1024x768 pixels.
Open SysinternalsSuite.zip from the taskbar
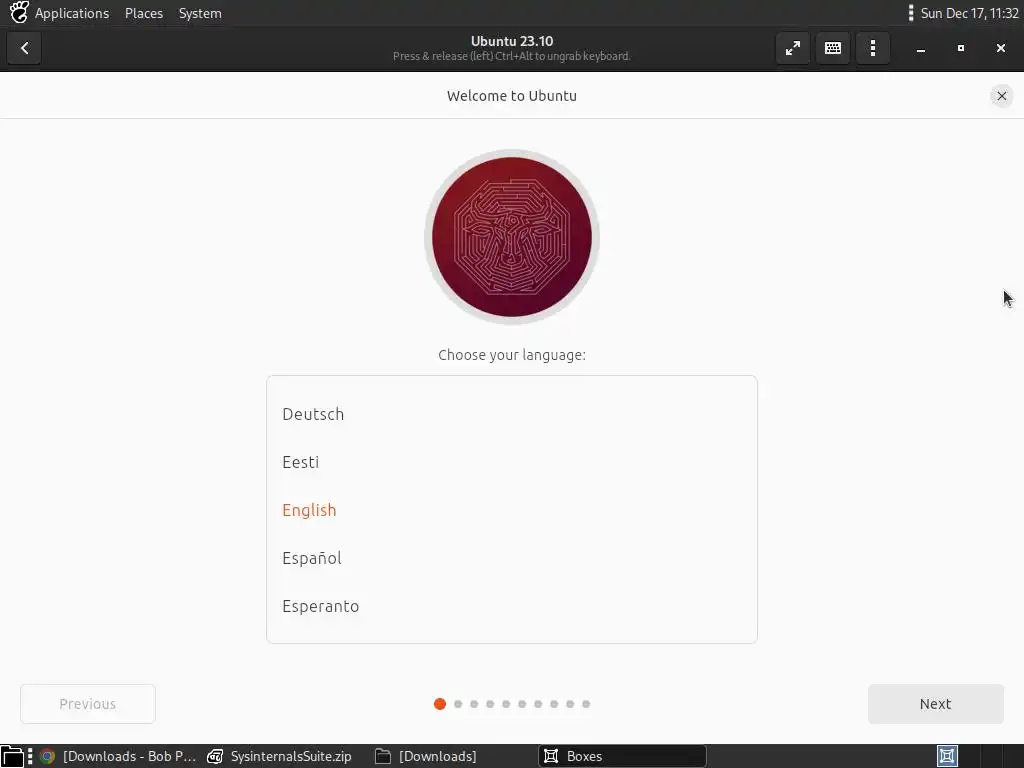click(x=280, y=756)
